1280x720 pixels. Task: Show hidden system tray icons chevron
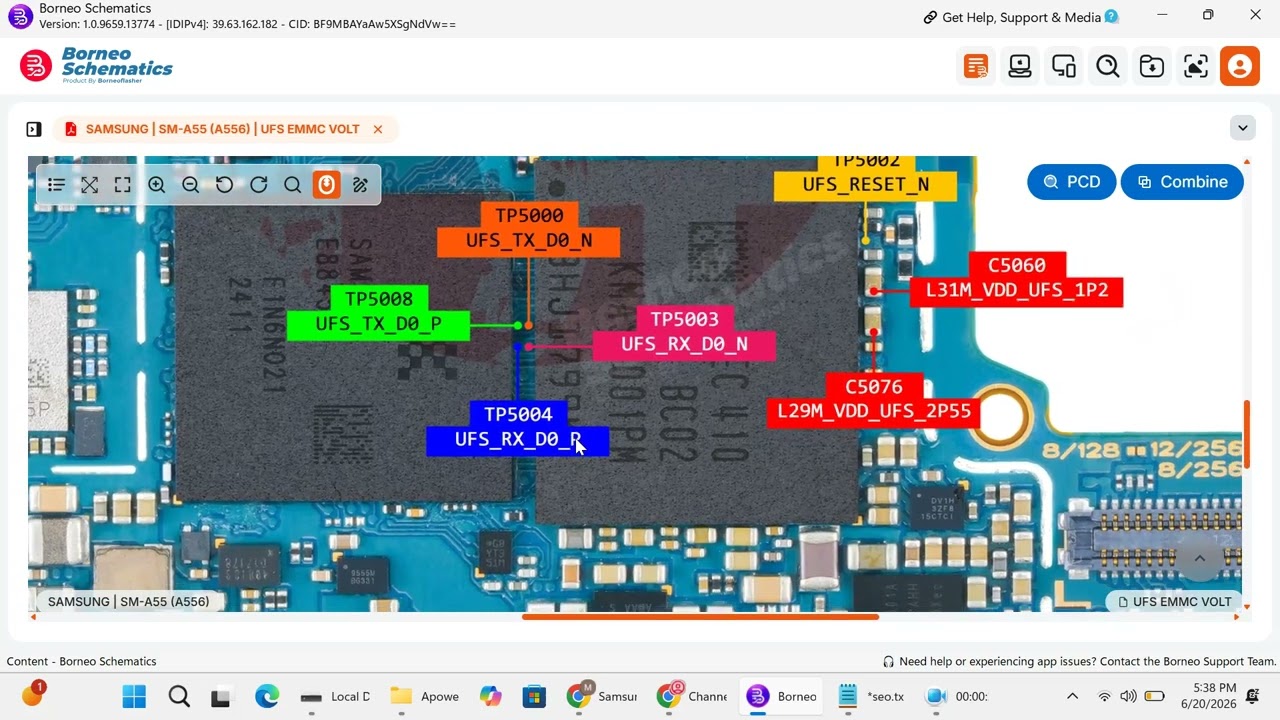pyautogui.click(x=1072, y=696)
